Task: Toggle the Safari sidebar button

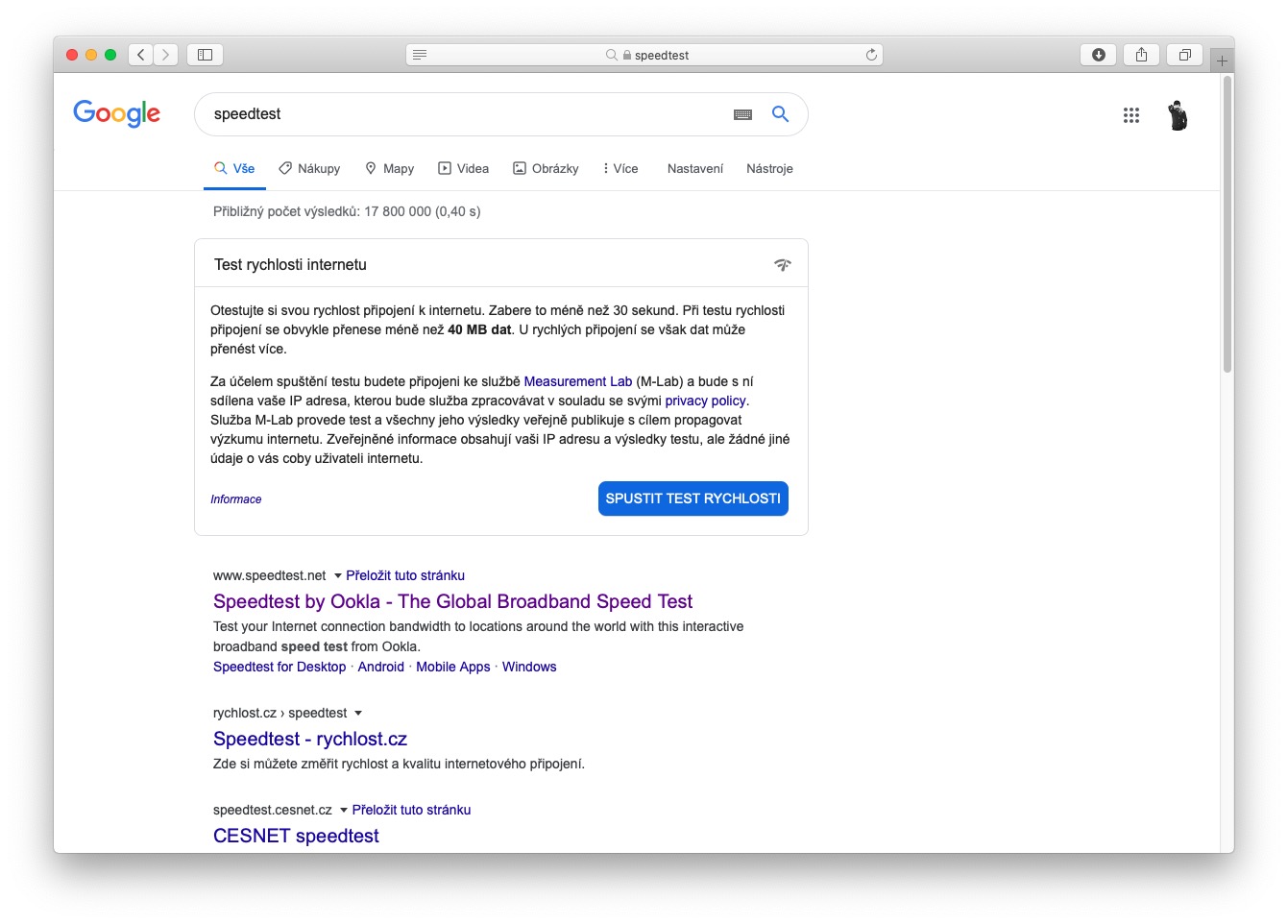Action: [205, 55]
